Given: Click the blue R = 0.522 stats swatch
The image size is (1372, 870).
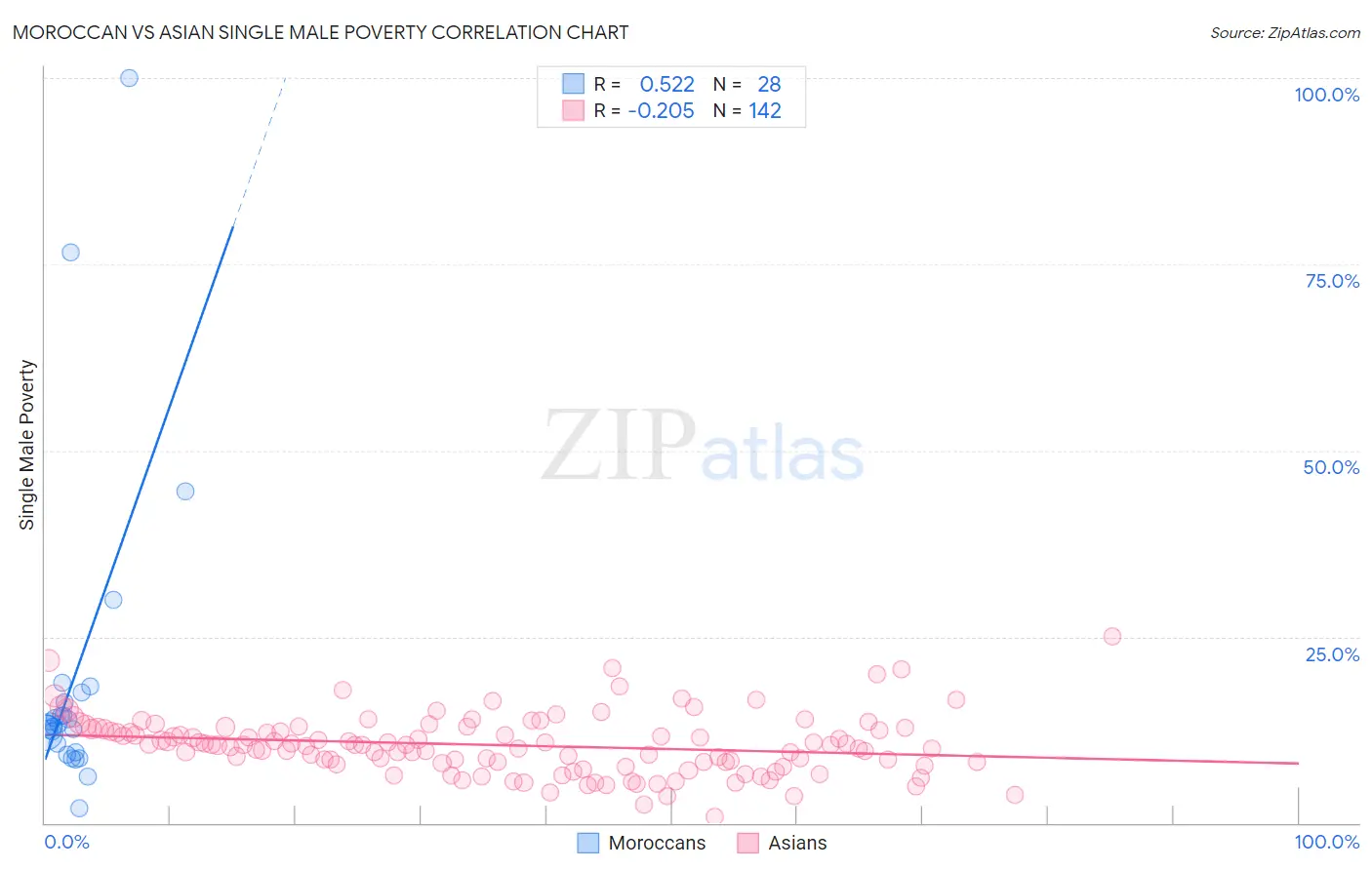Looking at the screenshot, I should click(x=573, y=84).
